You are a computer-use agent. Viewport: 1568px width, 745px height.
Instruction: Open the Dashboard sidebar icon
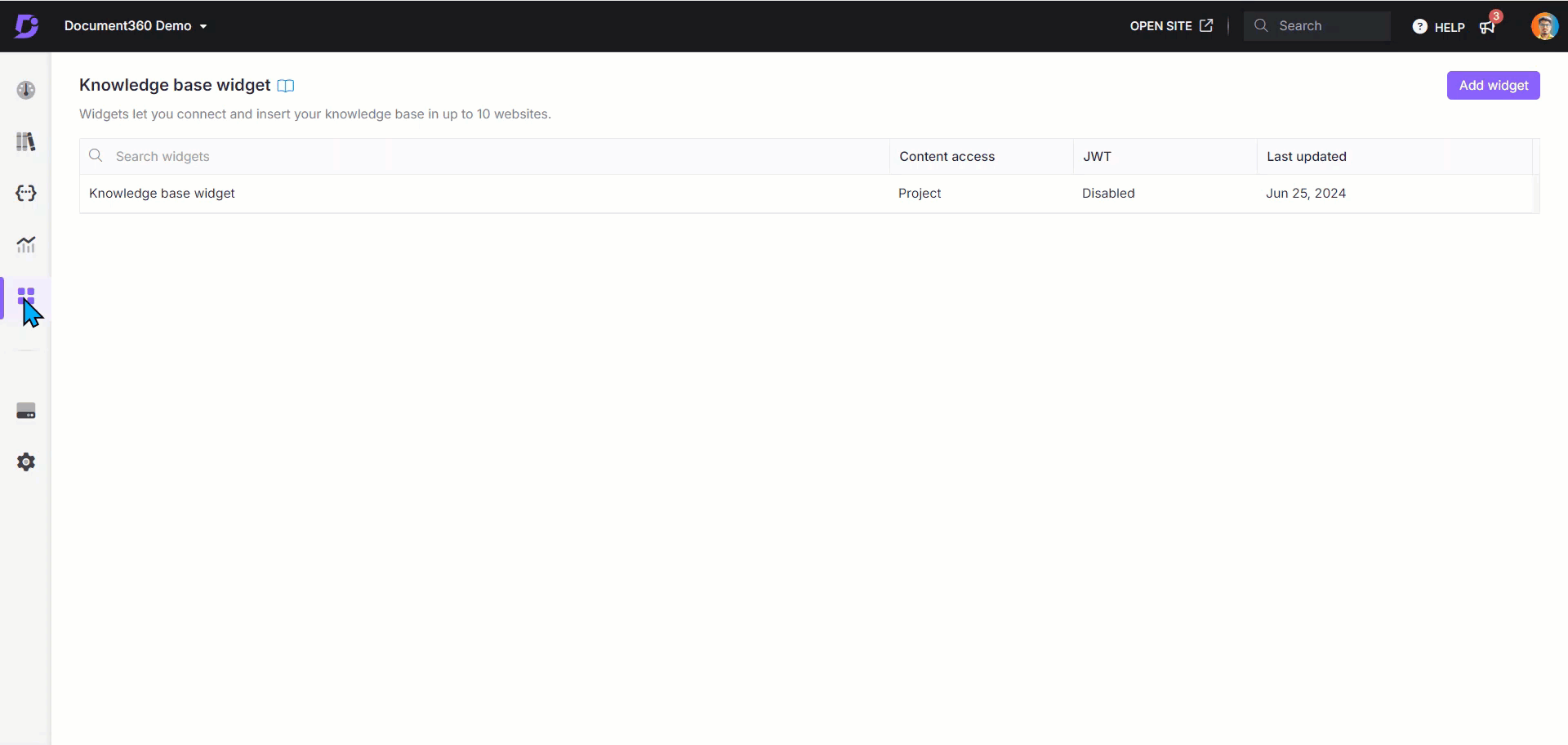click(26, 90)
